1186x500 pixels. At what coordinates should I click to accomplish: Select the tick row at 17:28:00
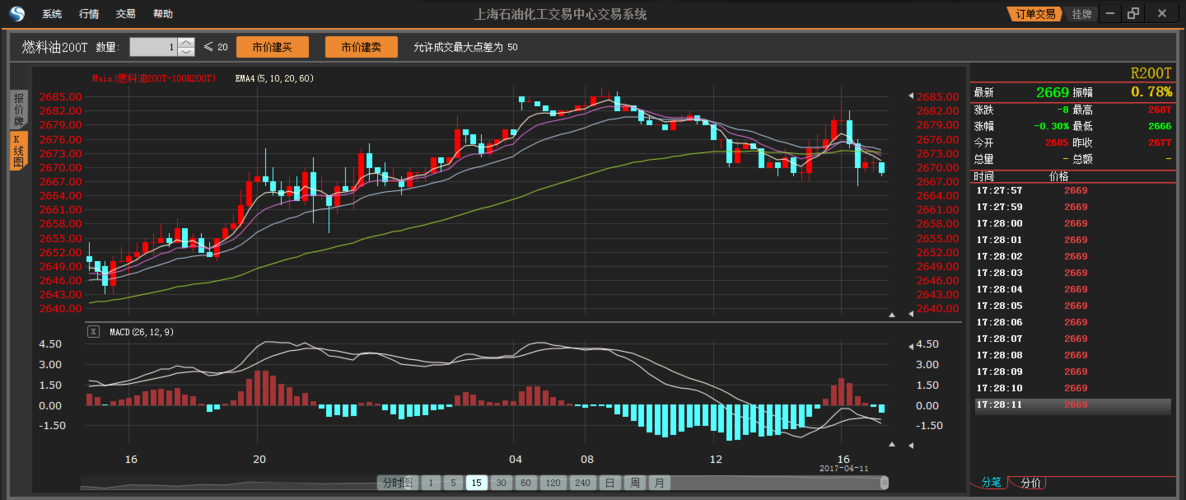[x=1073, y=224]
